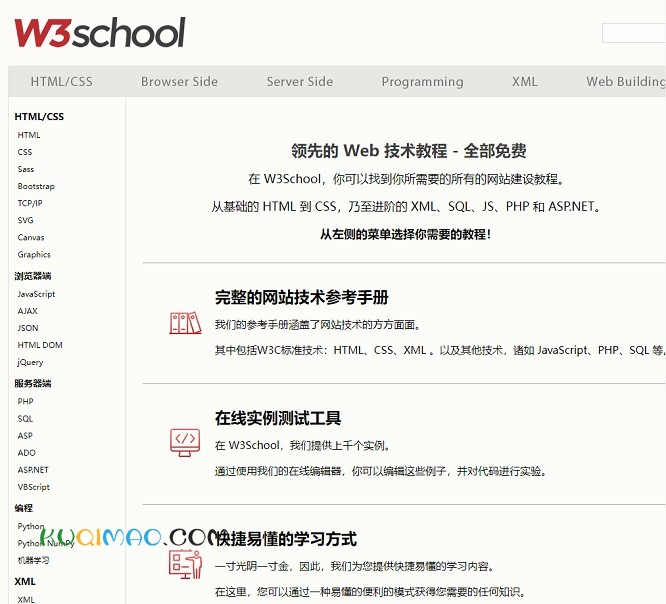Click the 编程 sidebar section heading
This screenshot has width=666, height=604.
(23, 508)
